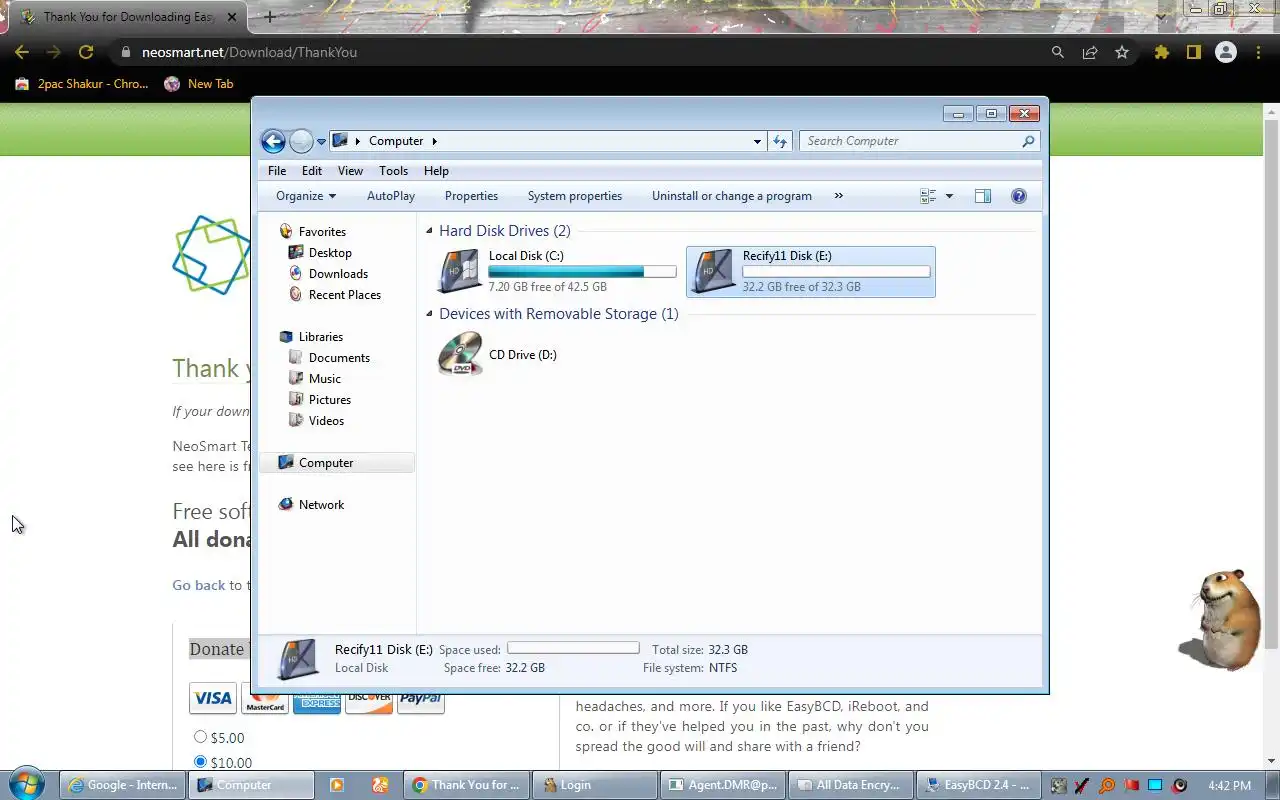Select Favorites in the navigation pane

tap(322, 232)
